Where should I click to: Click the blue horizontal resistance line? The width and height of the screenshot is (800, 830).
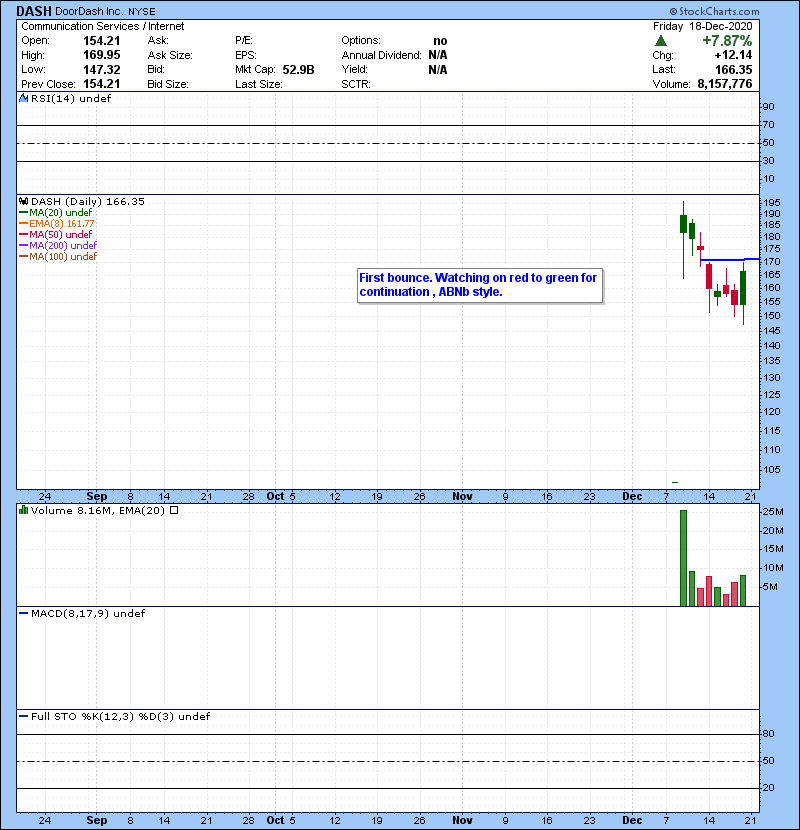point(730,259)
